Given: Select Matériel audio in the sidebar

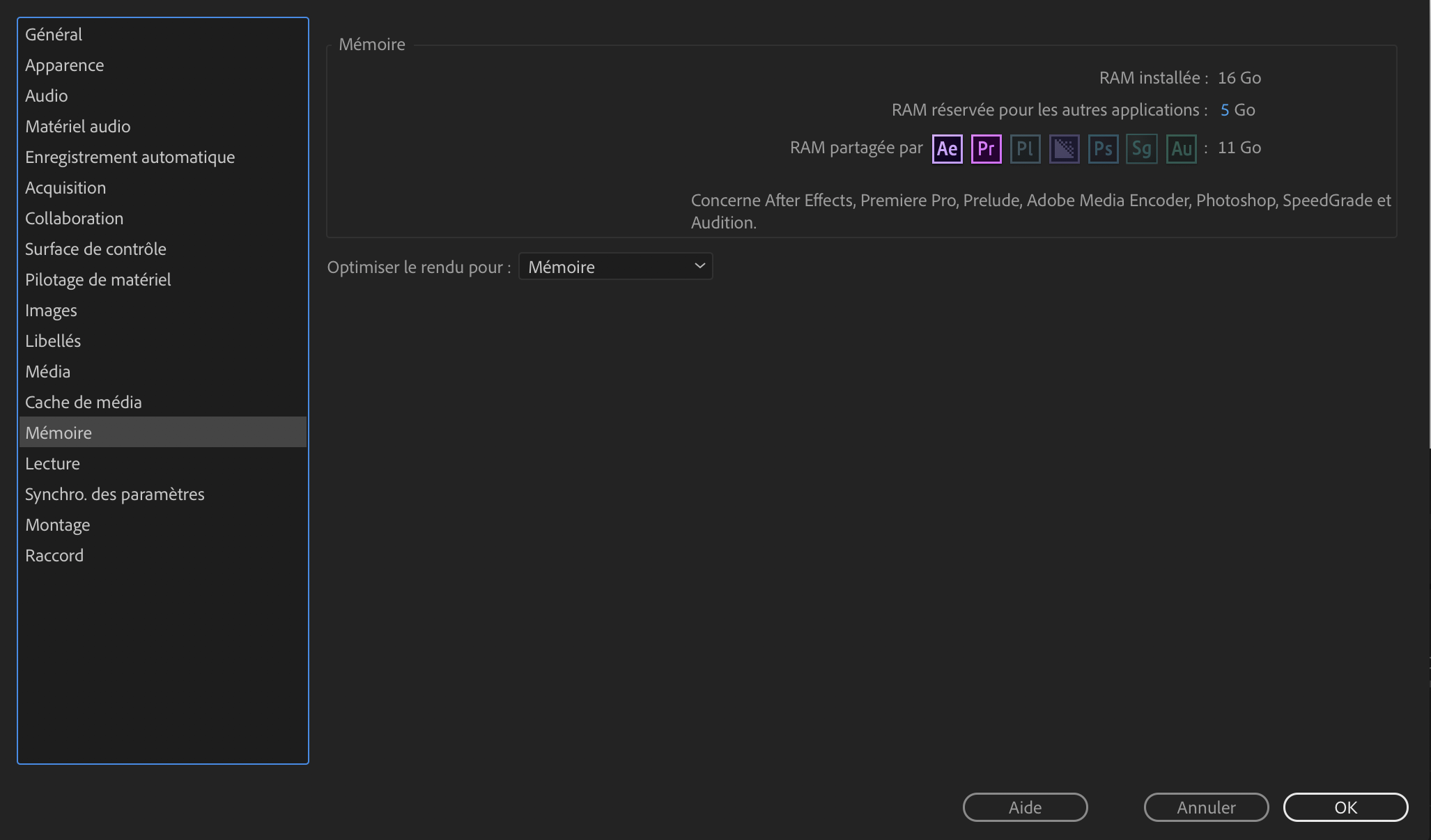Looking at the screenshot, I should tap(162, 126).
